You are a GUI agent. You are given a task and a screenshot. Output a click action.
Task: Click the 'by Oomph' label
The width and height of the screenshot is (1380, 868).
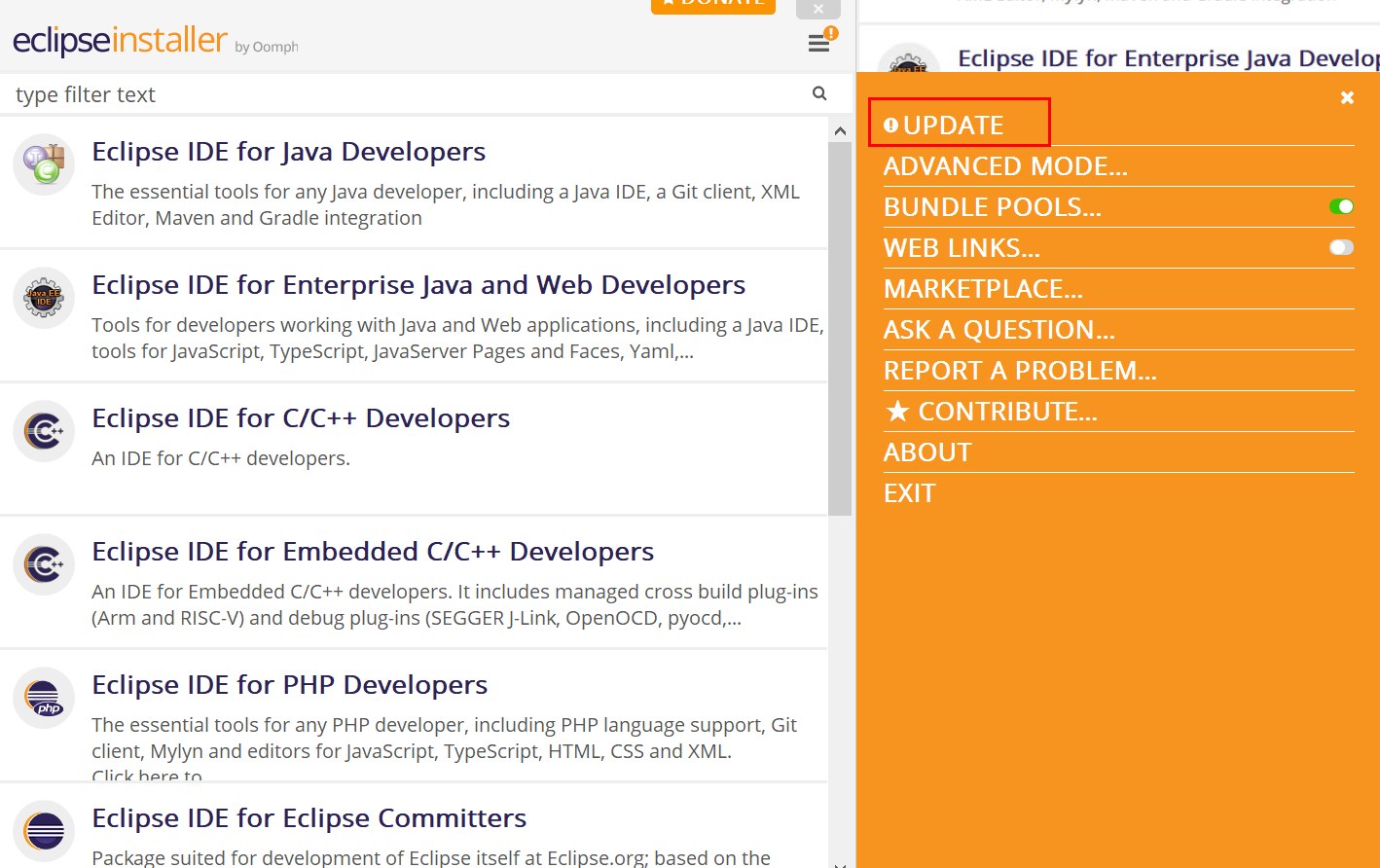(x=267, y=47)
